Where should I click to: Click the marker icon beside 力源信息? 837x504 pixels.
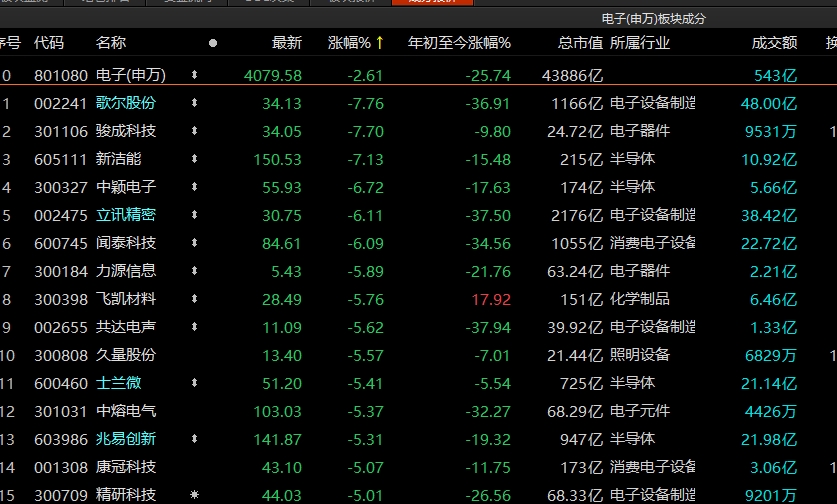(x=194, y=271)
